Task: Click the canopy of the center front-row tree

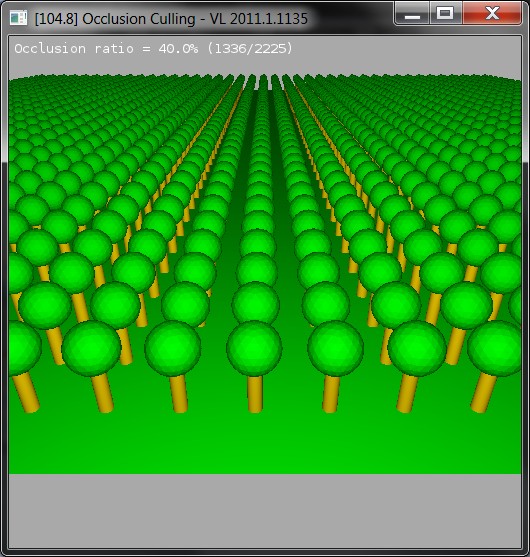Action: click(254, 348)
